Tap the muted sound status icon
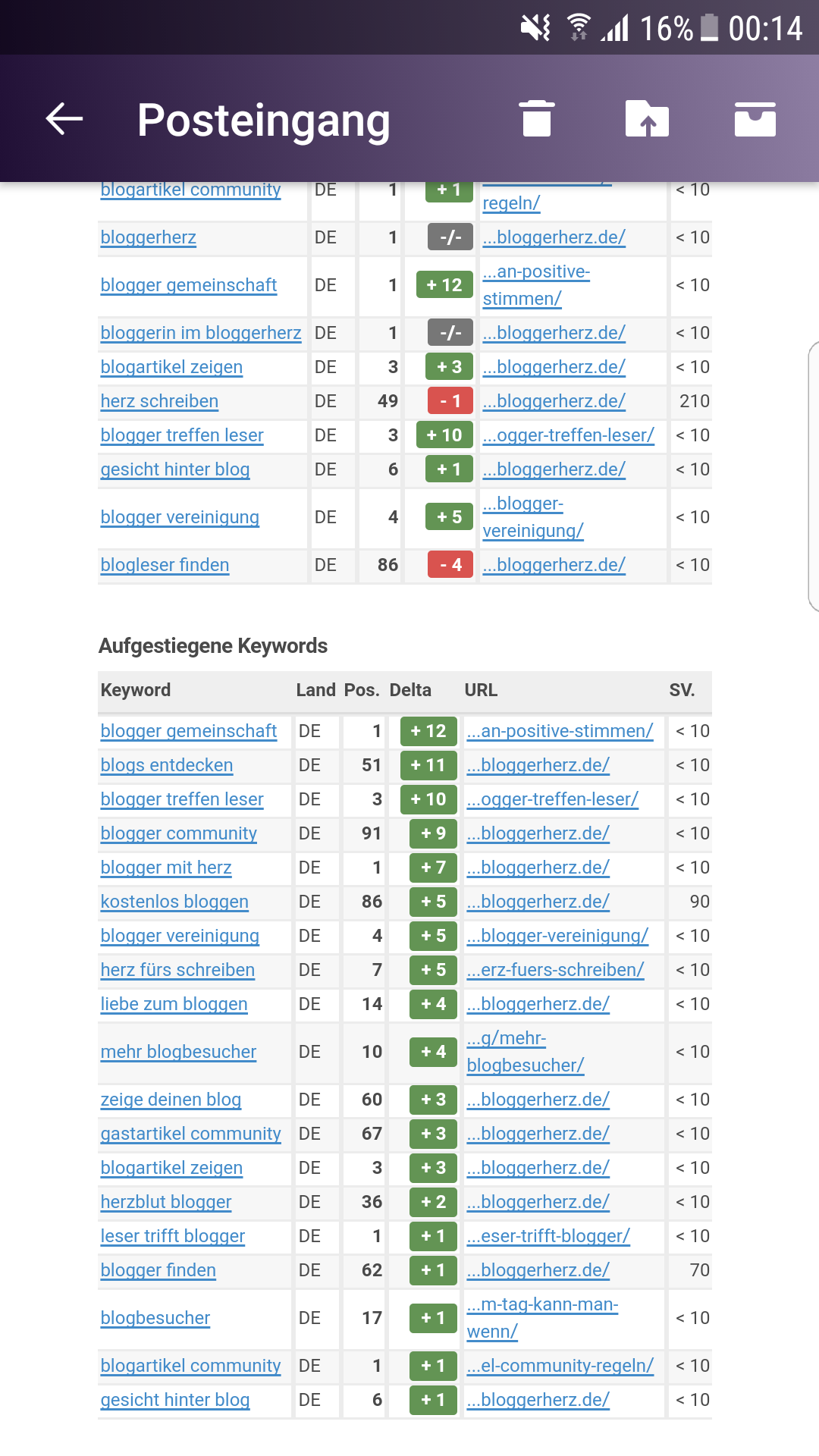Viewport: 819px width, 1456px height. tap(535, 28)
